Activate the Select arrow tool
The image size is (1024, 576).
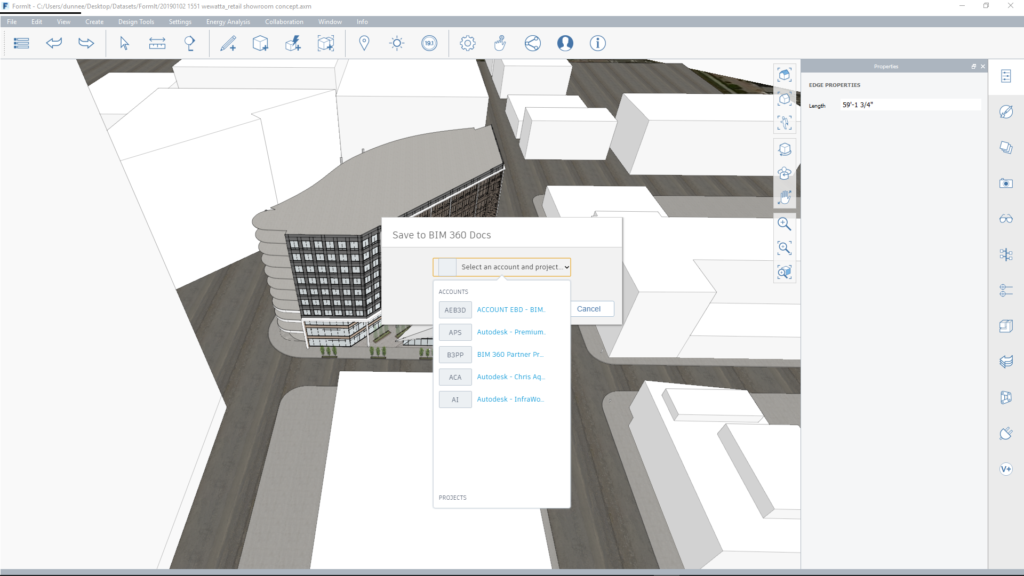point(125,43)
